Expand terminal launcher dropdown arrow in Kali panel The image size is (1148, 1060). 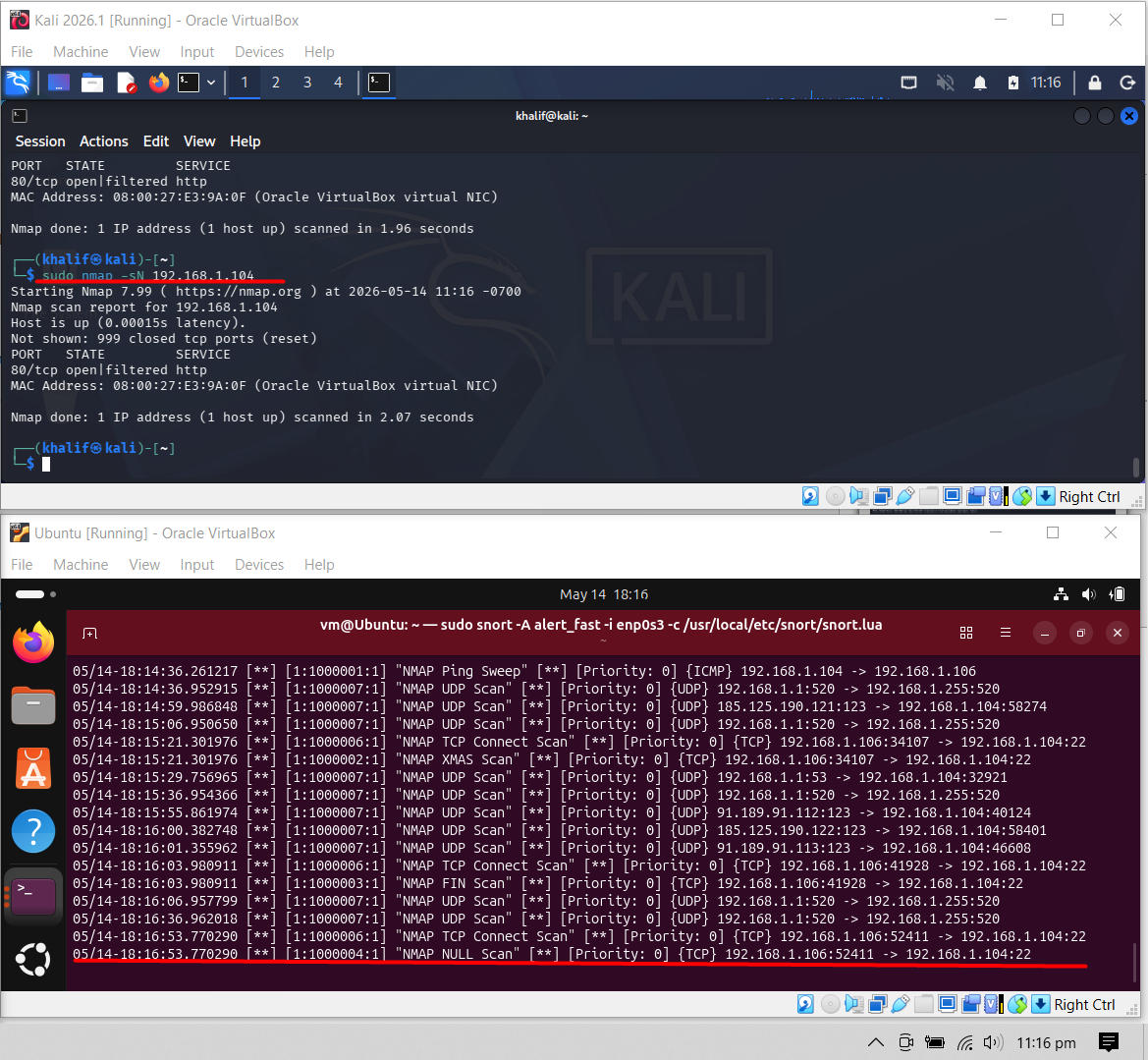tap(211, 83)
